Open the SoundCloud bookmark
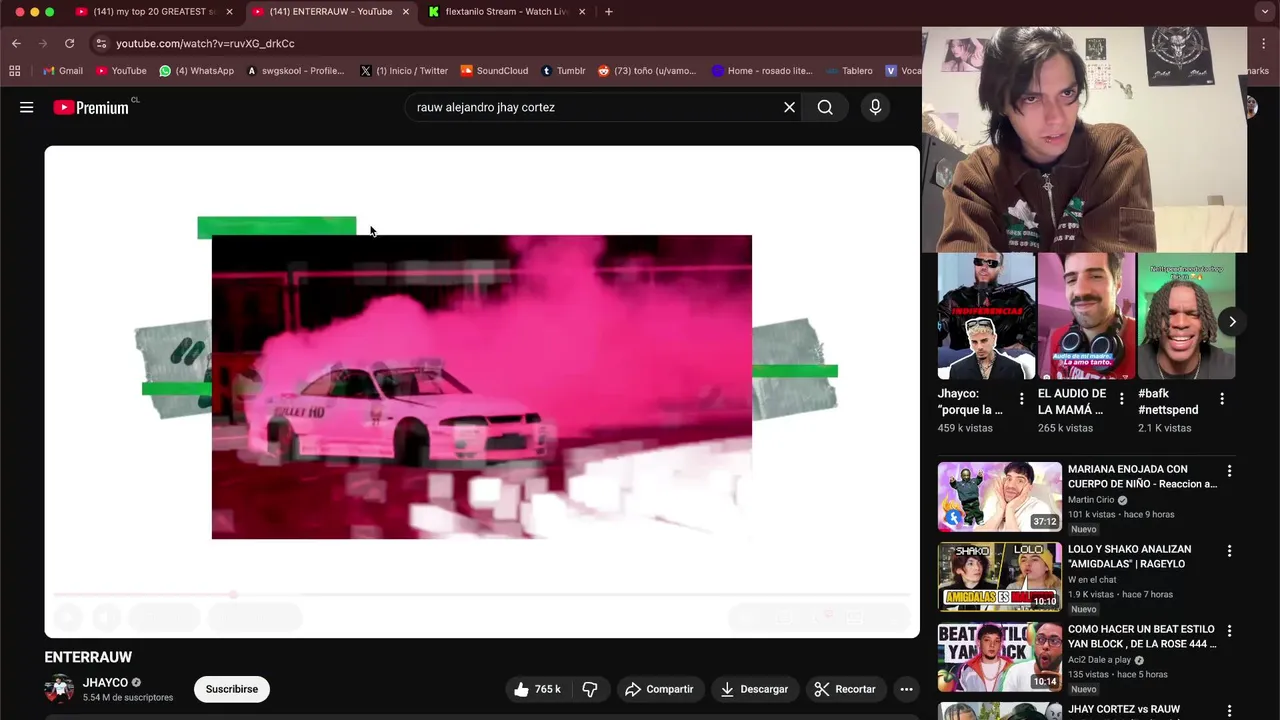The height and width of the screenshot is (720, 1280). click(494, 71)
